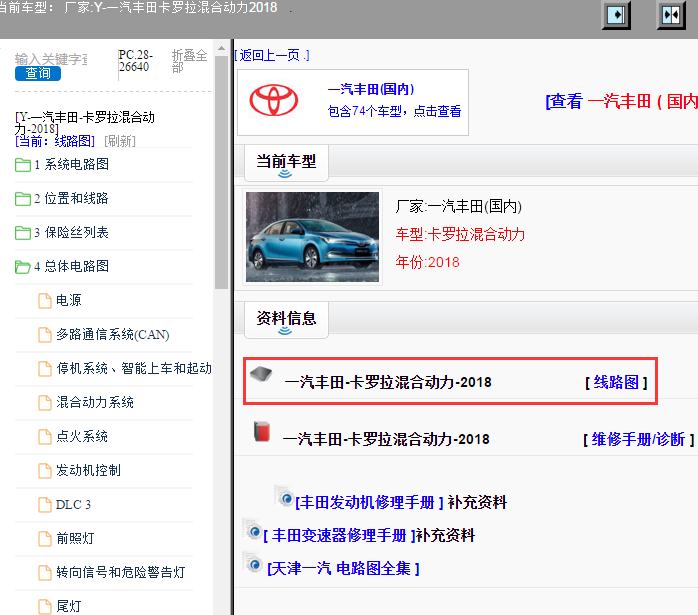The image size is (698, 615).
Task: Click document icon next to 转向信号和危险警告灯
Action: click(45, 573)
